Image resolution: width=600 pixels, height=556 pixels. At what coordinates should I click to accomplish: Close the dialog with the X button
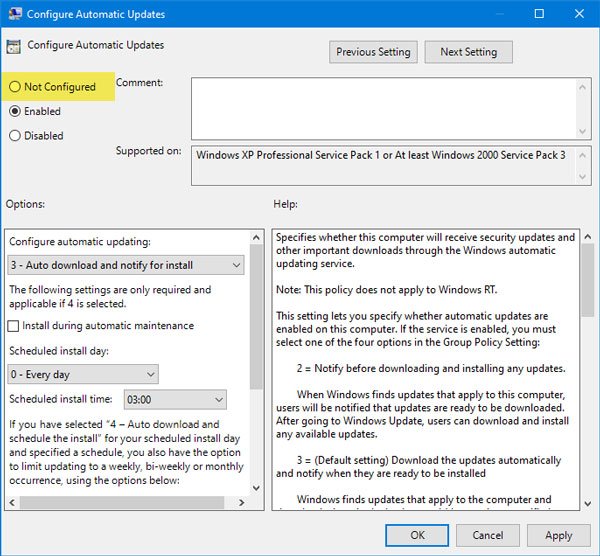tap(583, 15)
